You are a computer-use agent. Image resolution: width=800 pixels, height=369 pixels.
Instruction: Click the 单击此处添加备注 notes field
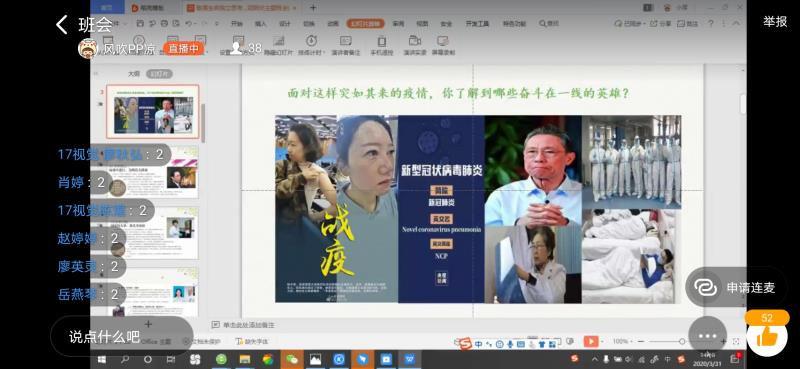coord(249,325)
